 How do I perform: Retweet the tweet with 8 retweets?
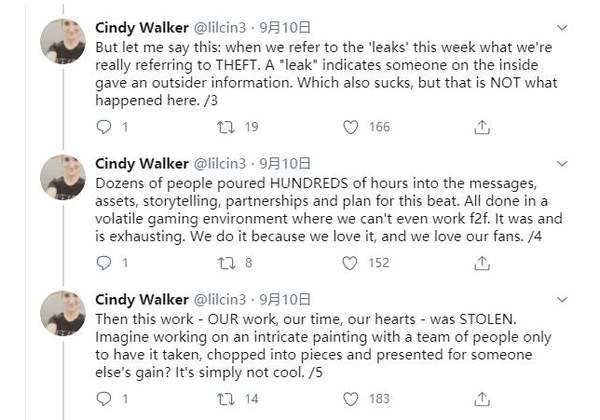tap(226, 263)
